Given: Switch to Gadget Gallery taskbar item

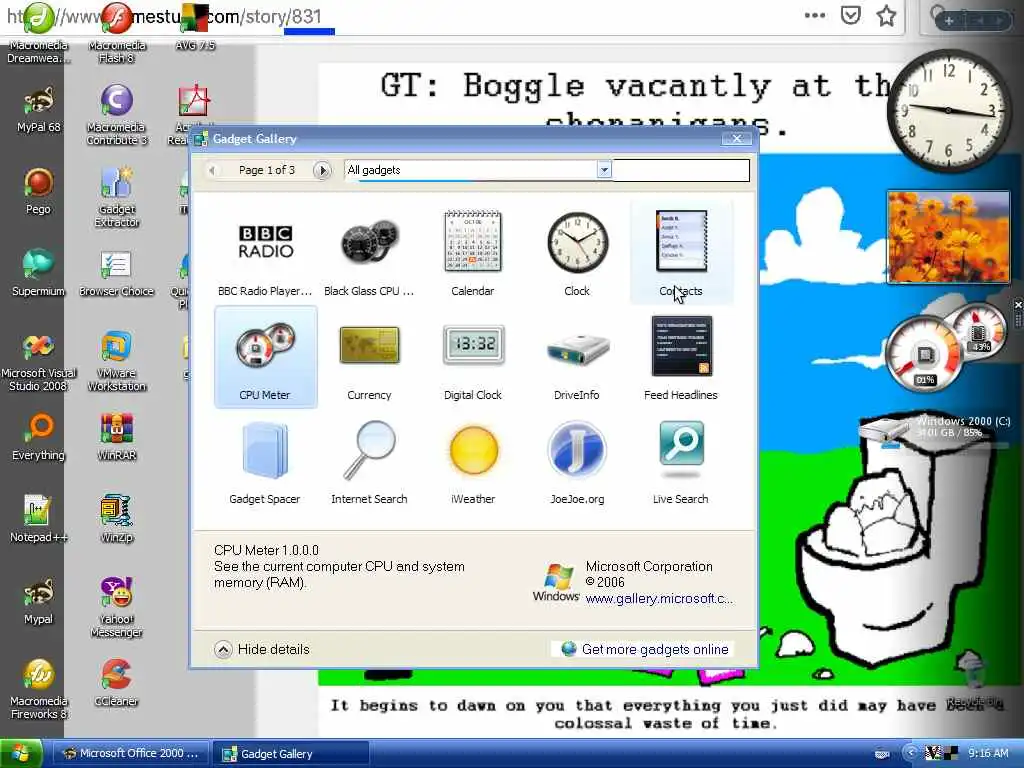Looking at the screenshot, I should [291, 754].
